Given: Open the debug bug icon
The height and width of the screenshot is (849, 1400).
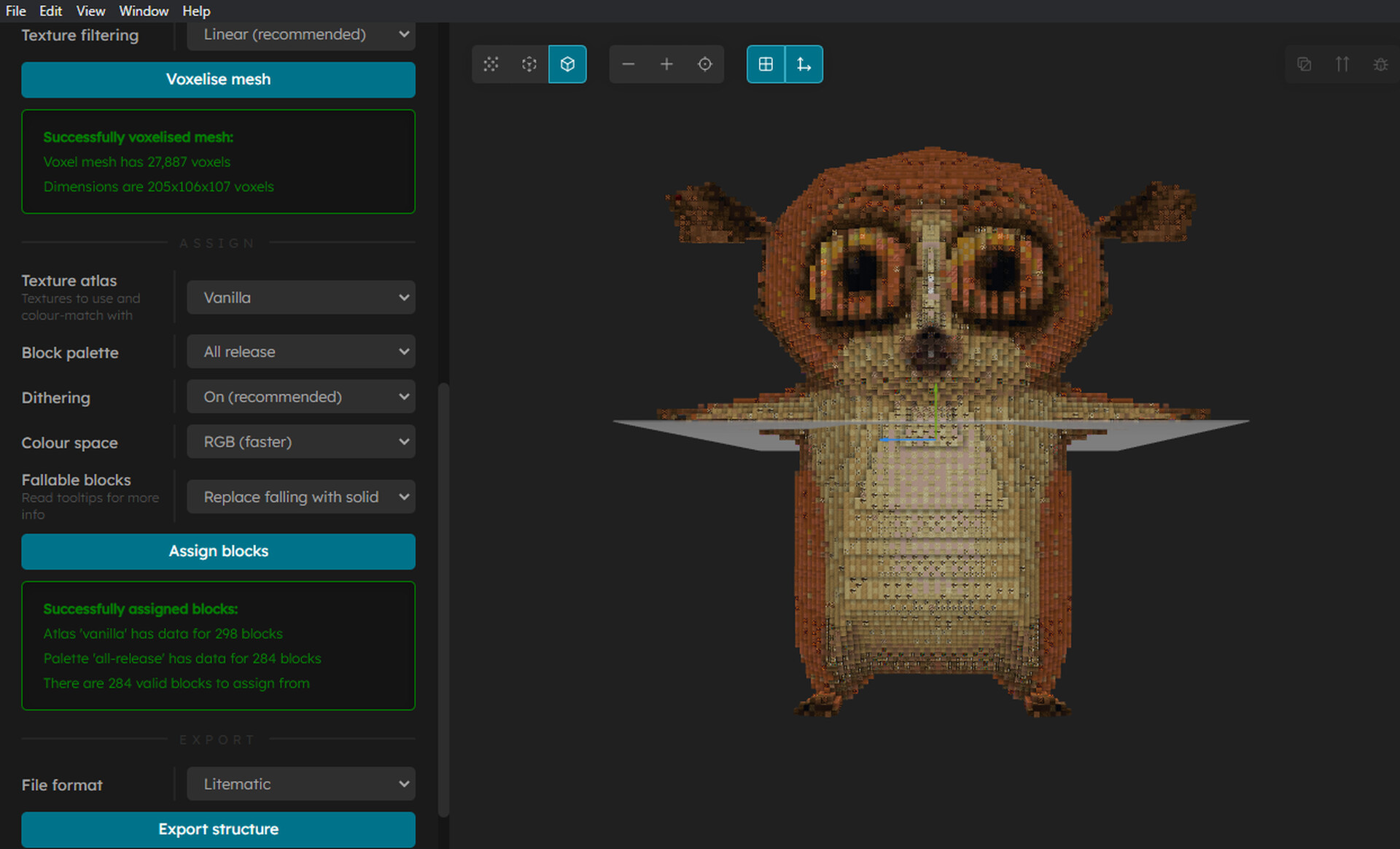Looking at the screenshot, I should point(1380,64).
